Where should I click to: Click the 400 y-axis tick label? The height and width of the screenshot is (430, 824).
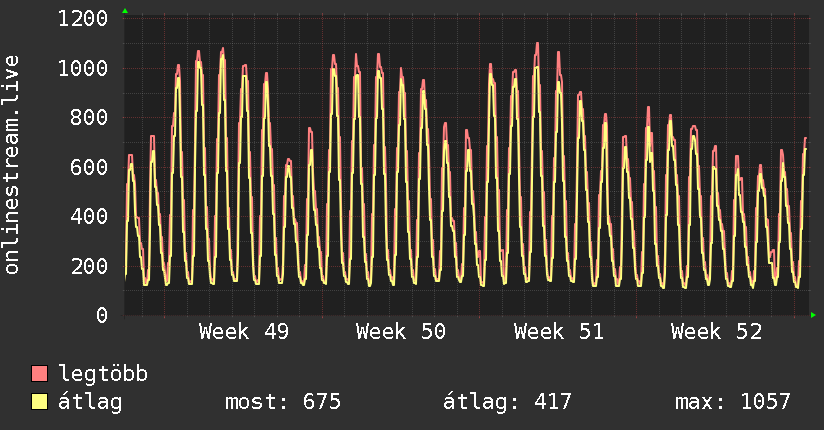89,217
